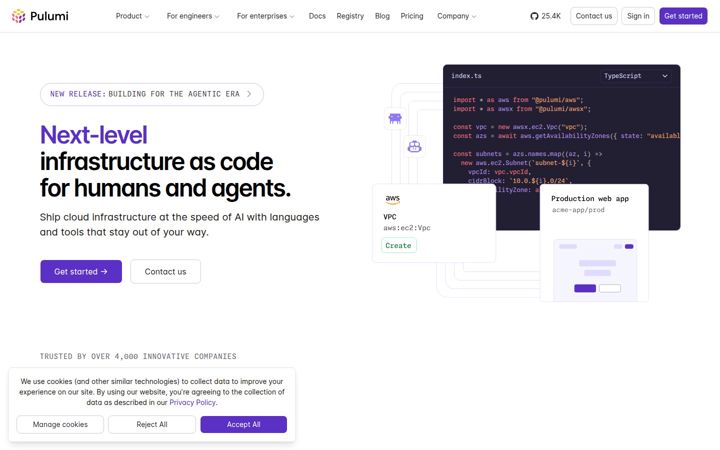Click the hero Get started button

pyautogui.click(x=81, y=271)
